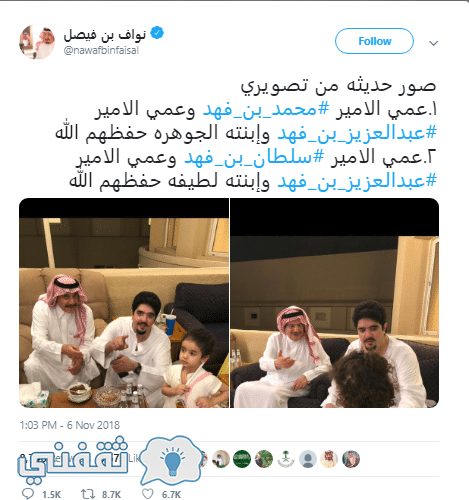The width and height of the screenshot is (469, 500).
Task: Open the @nawafbinfaisal handle link
Action: coord(101,50)
